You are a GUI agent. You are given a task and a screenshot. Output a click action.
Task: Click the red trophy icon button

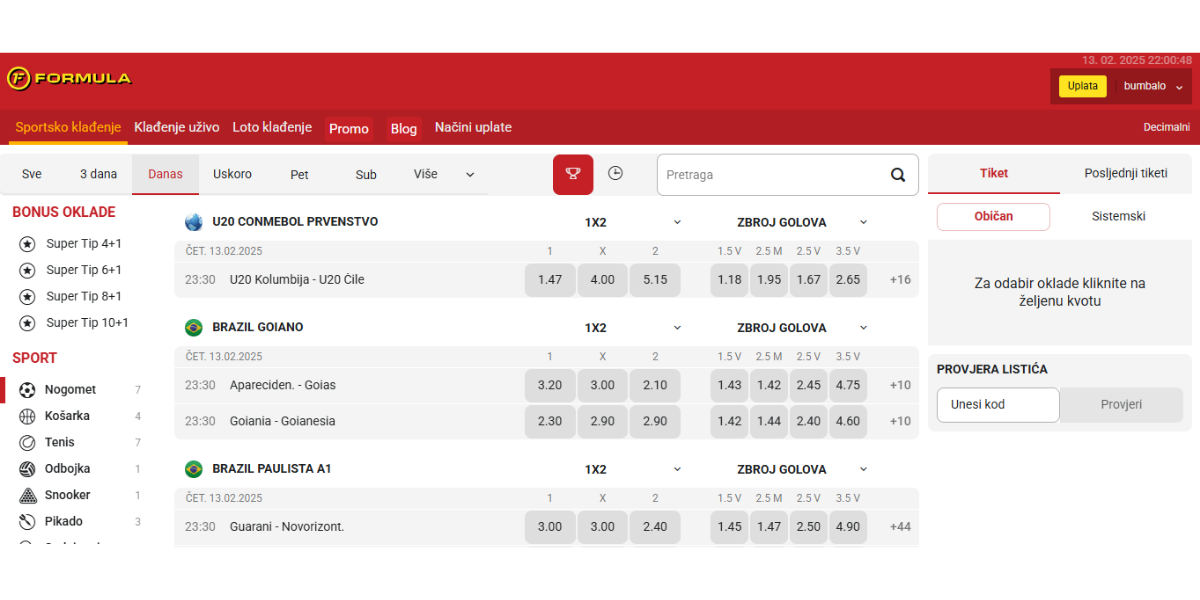point(573,174)
